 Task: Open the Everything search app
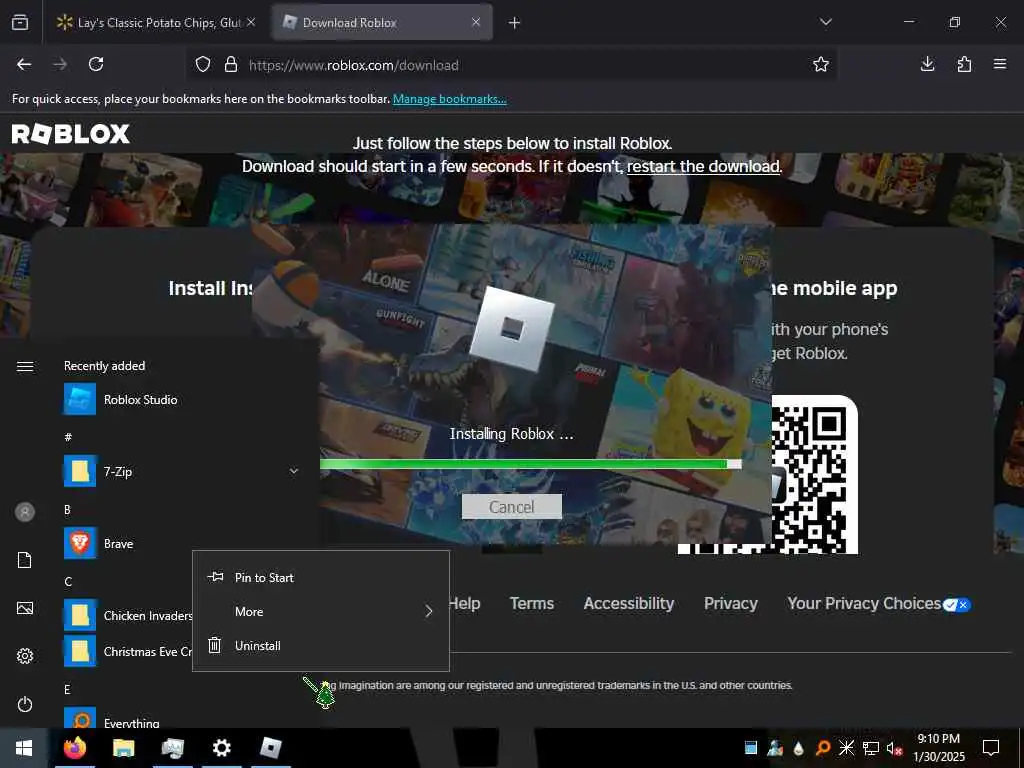point(183,718)
